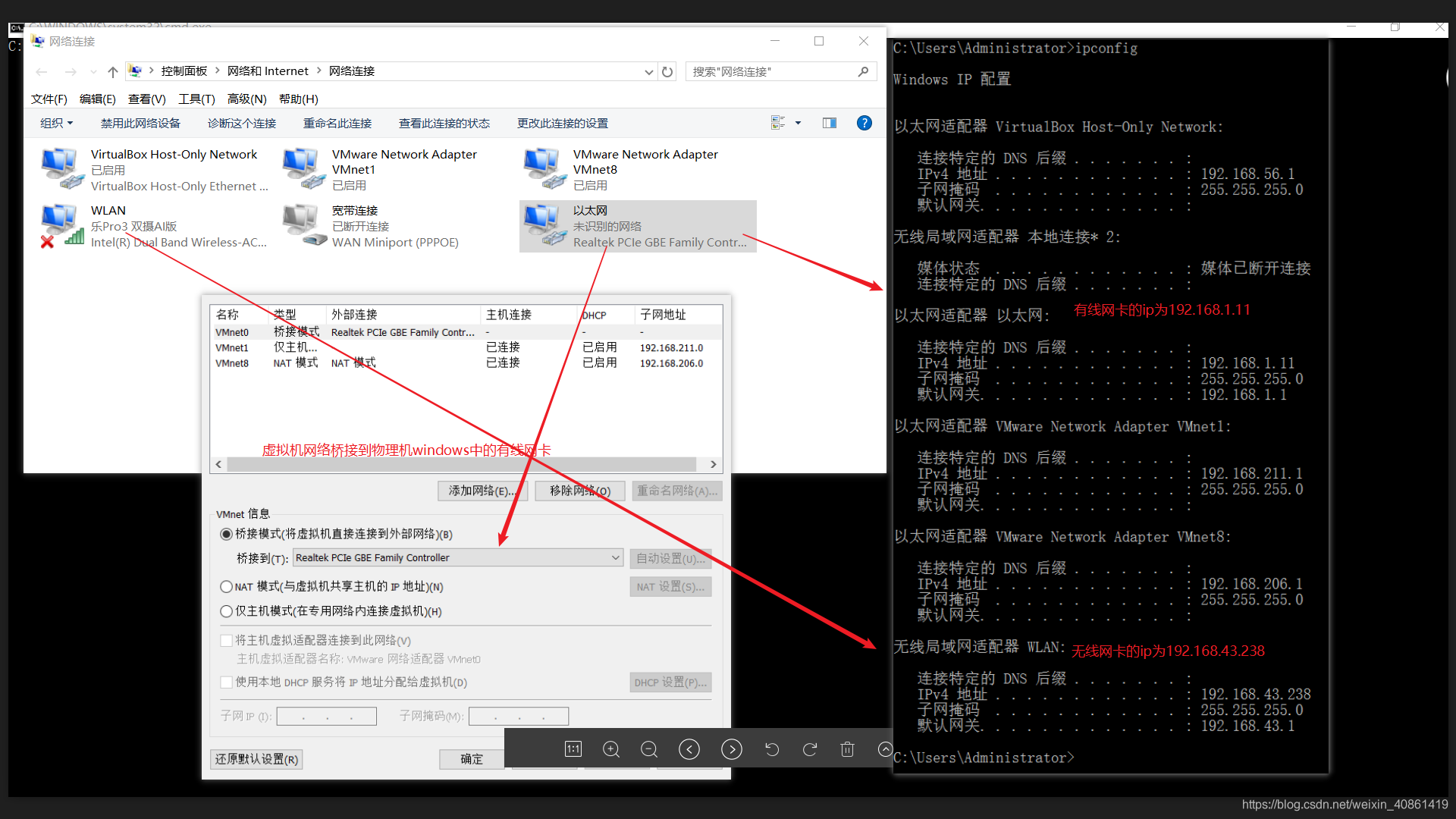The width and height of the screenshot is (1456, 819).
Task: Click 重命名此连接 toolbar command
Action: [337, 123]
